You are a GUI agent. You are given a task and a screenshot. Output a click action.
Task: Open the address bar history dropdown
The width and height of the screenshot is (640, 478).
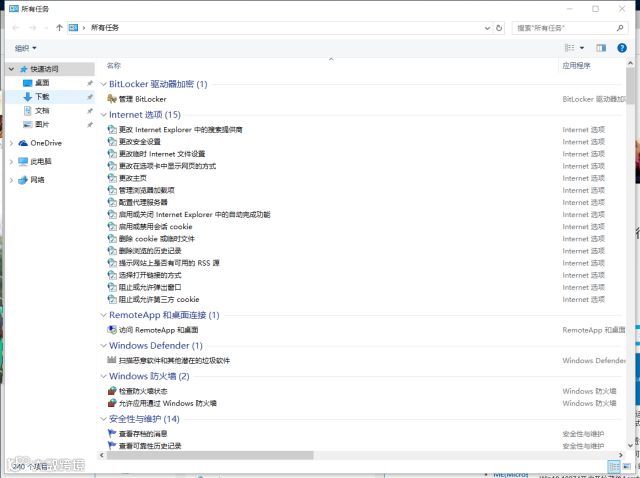[x=487, y=28]
